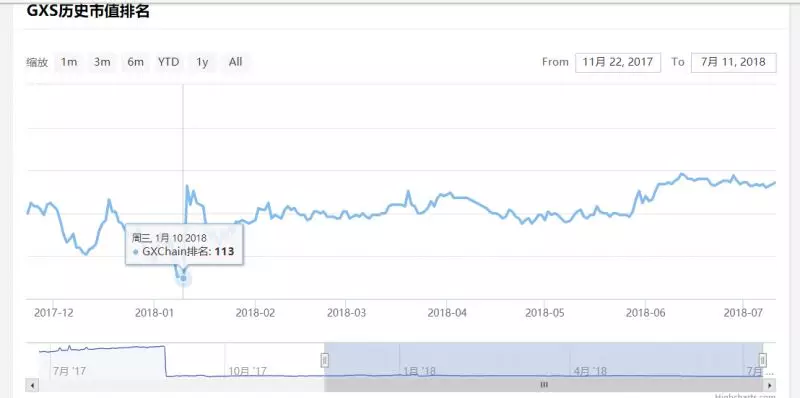Click the 2018-02 x-axis label
This screenshot has width=800, height=398.
coord(255,313)
